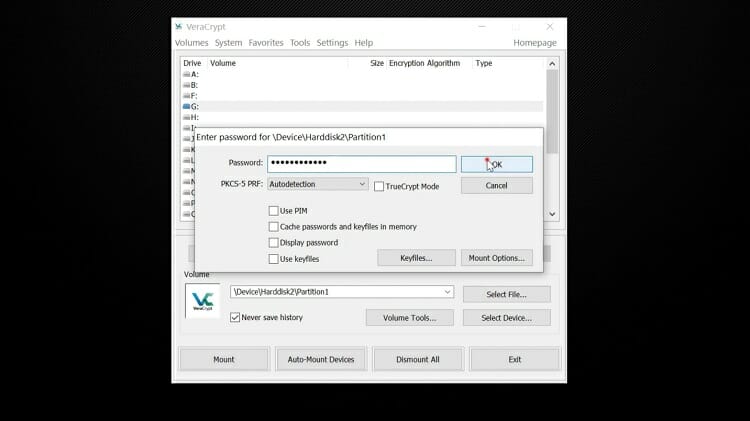
Task: Expand the volume path dropdown
Action: pyautogui.click(x=448, y=292)
